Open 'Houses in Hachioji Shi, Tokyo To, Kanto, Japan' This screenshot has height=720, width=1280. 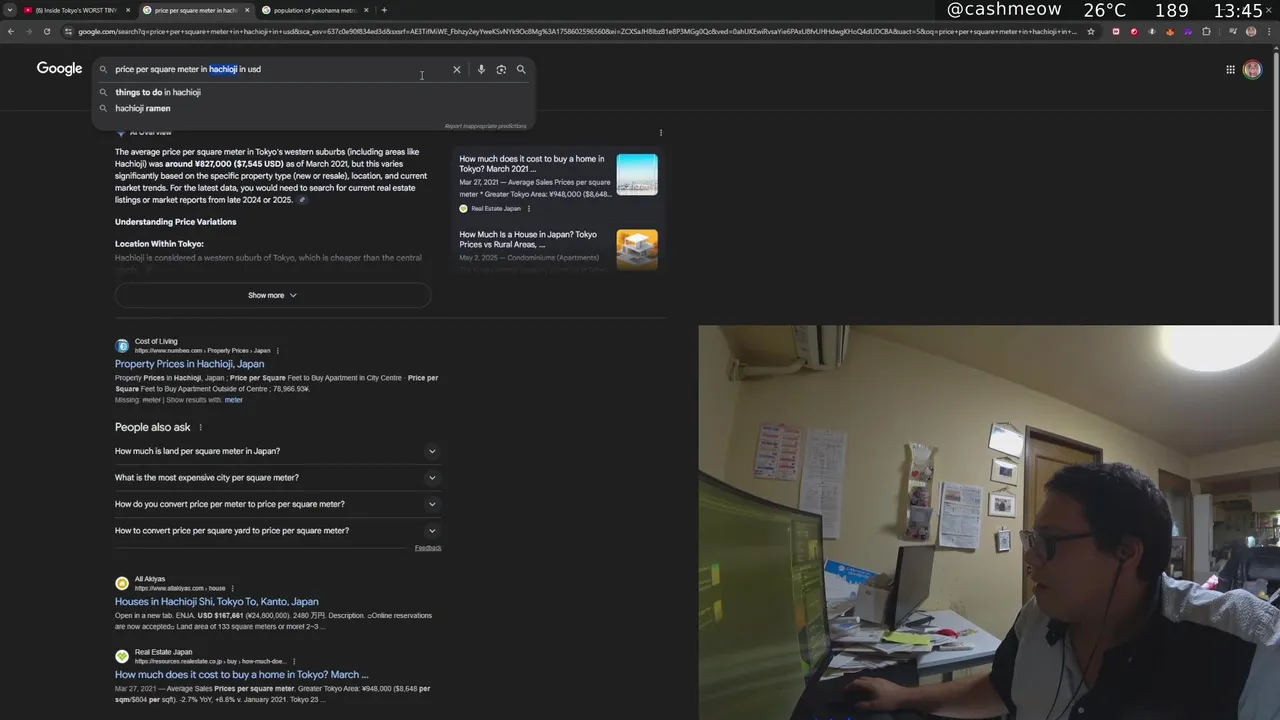(x=216, y=602)
